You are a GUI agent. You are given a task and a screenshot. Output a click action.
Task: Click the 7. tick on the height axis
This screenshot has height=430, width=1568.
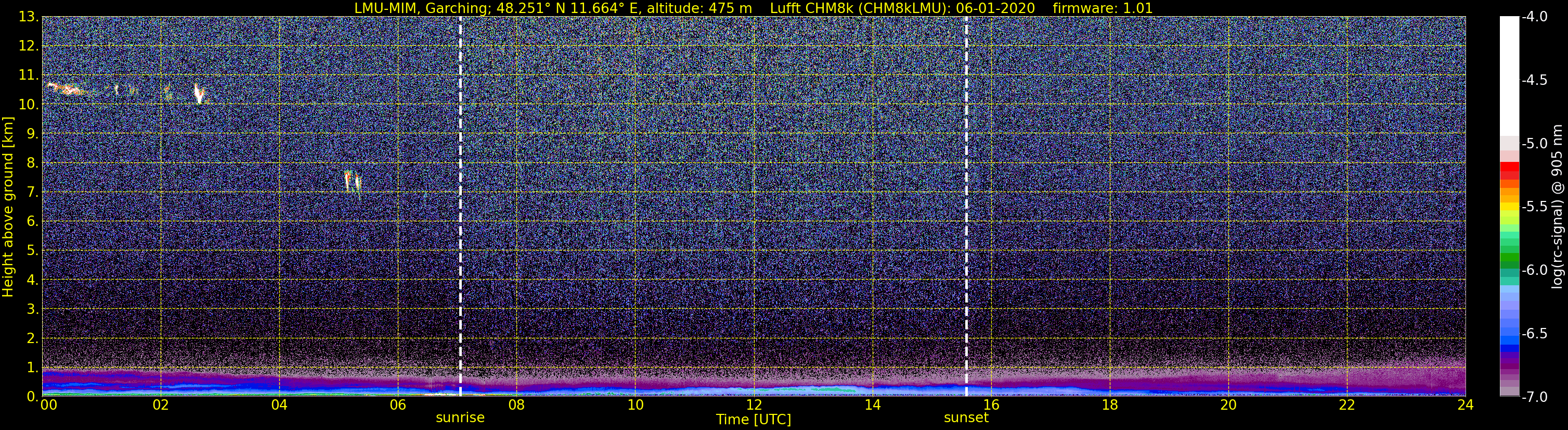coord(32,192)
